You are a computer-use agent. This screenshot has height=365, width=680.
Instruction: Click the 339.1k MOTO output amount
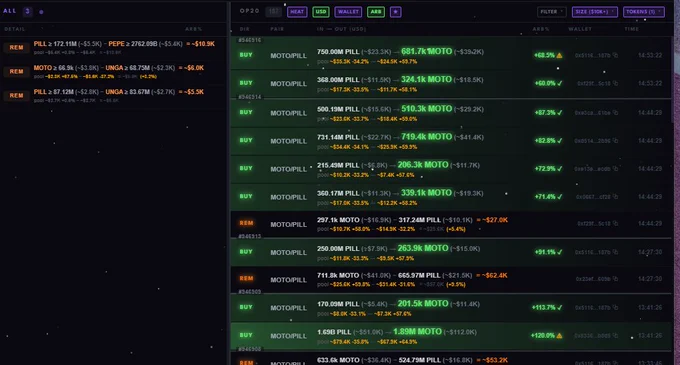[426, 193]
